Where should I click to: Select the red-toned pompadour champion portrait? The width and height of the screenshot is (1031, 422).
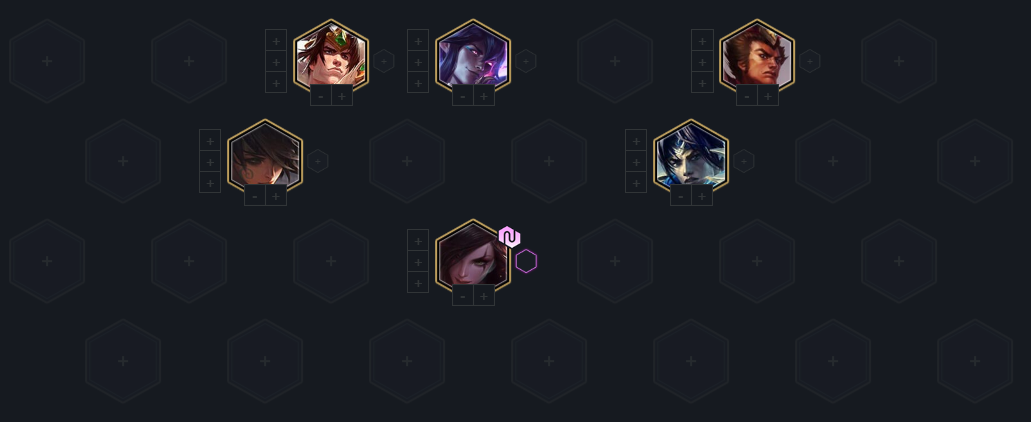(x=757, y=56)
